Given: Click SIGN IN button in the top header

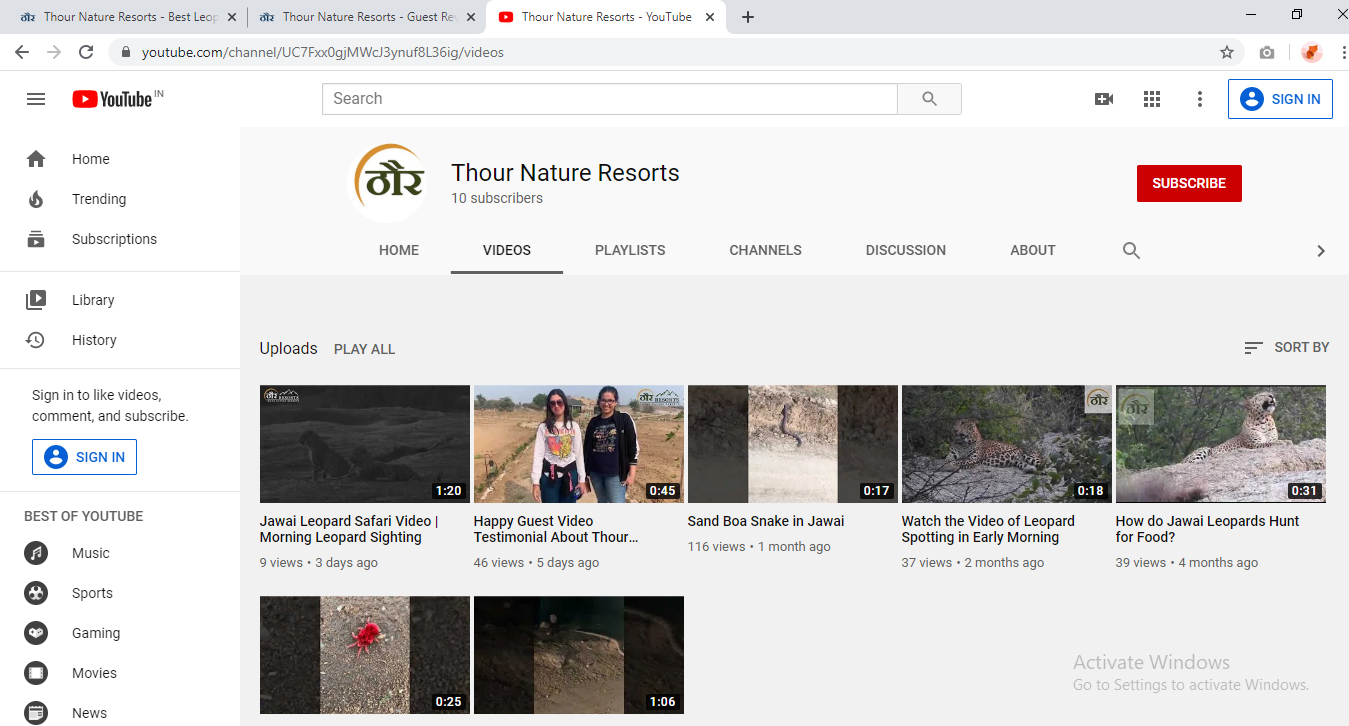Looking at the screenshot, I should point(1280,99).
